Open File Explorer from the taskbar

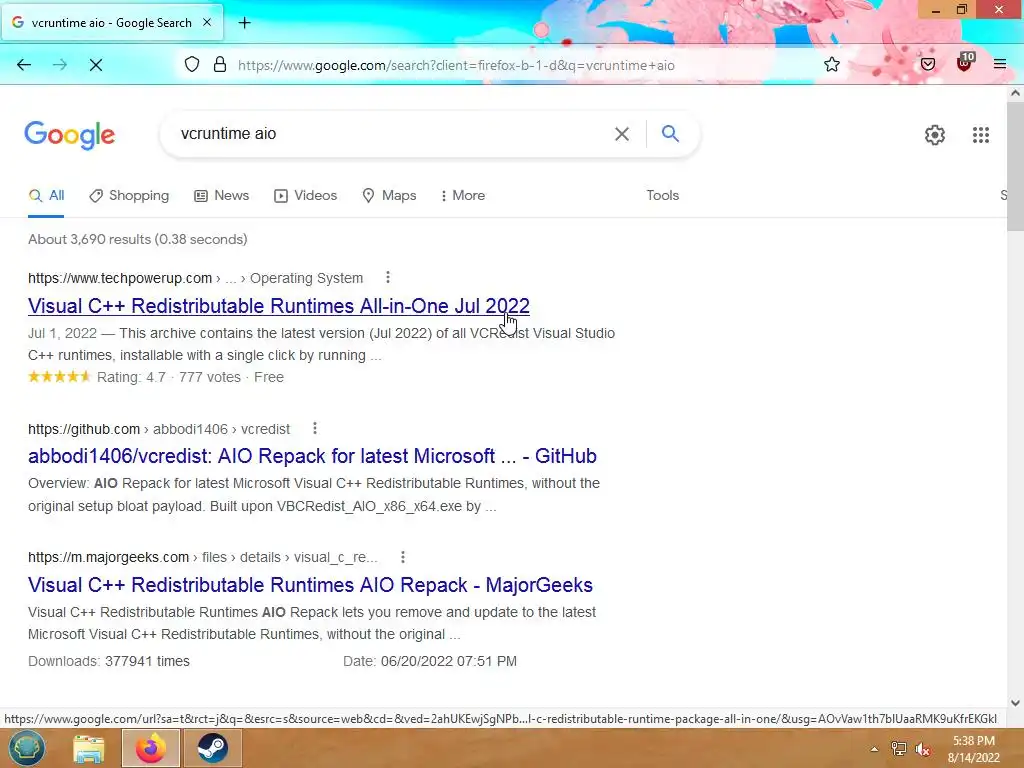click(x=89, y=748)
